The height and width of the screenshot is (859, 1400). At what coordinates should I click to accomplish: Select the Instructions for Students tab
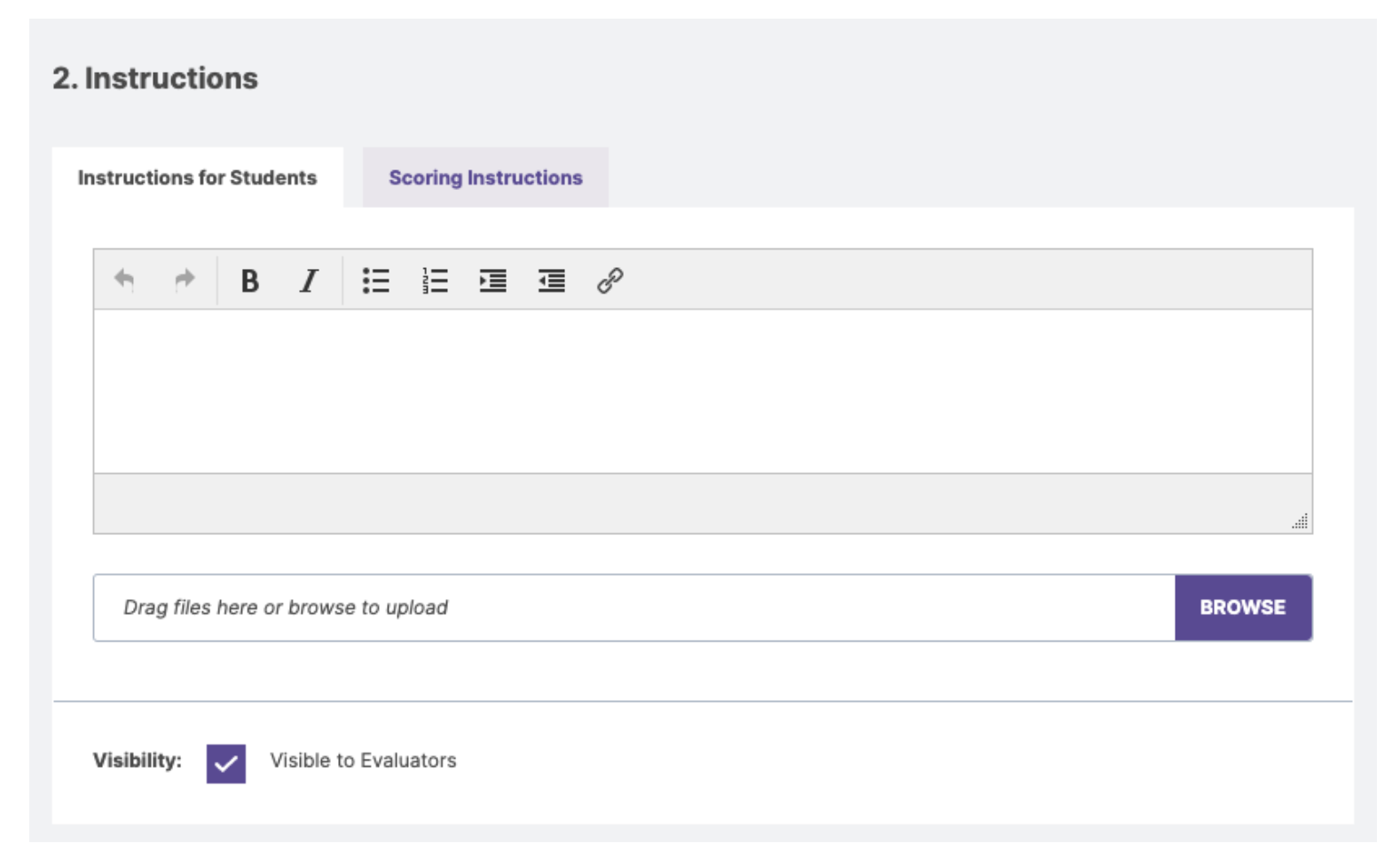(197, 177)
